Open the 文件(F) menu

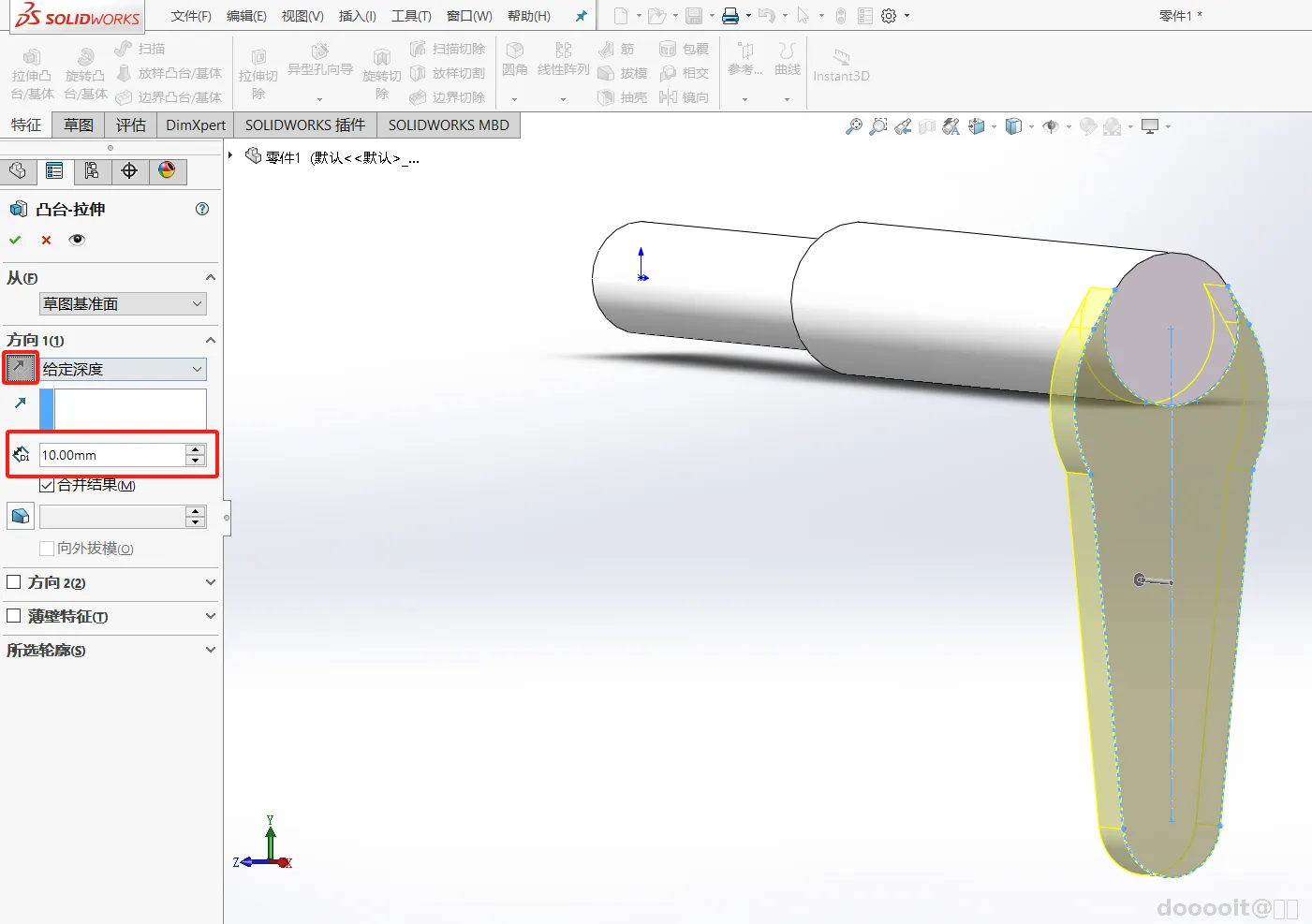click(x=191, y=16)
